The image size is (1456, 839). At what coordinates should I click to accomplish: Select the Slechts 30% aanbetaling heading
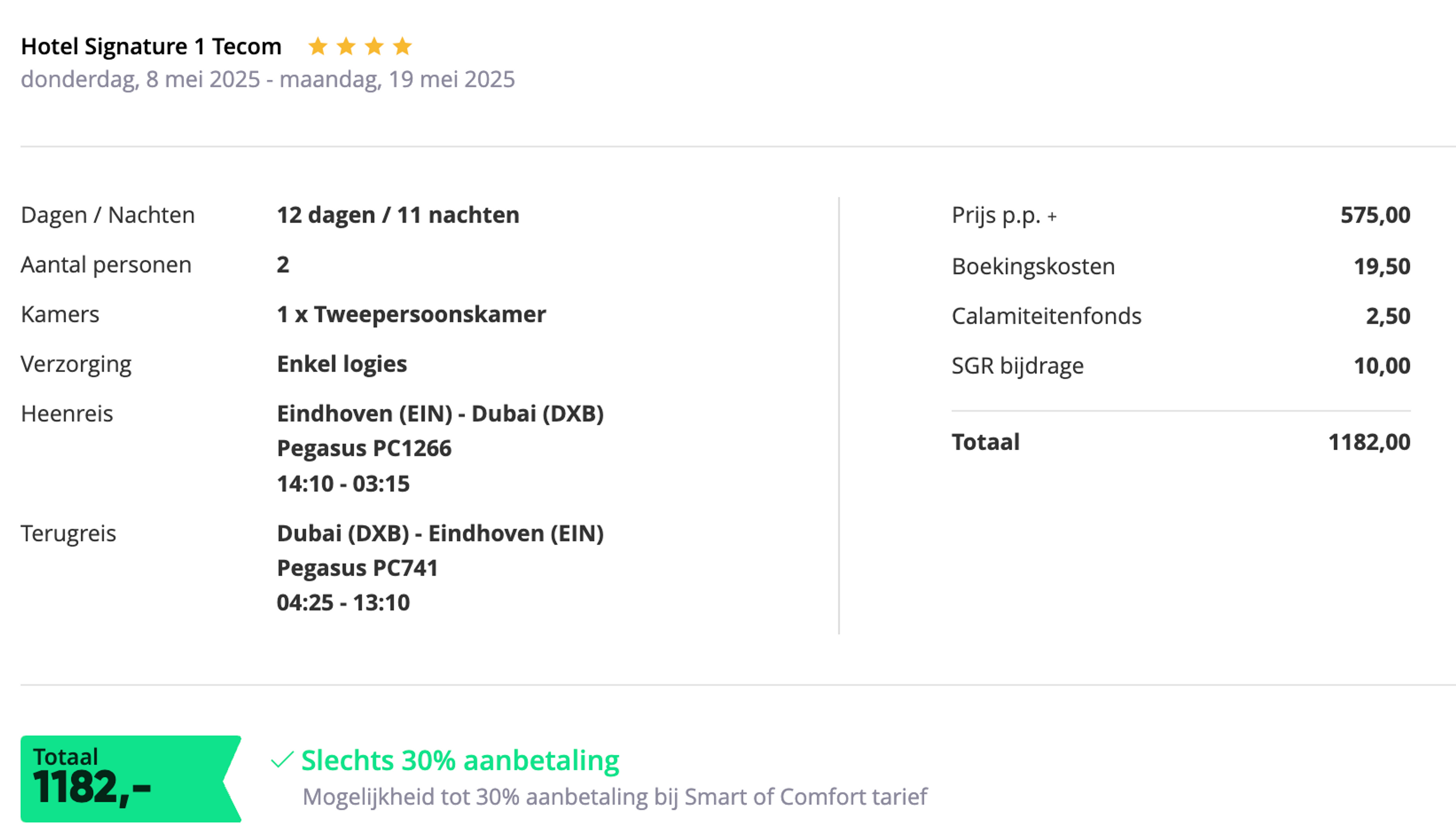460,760
